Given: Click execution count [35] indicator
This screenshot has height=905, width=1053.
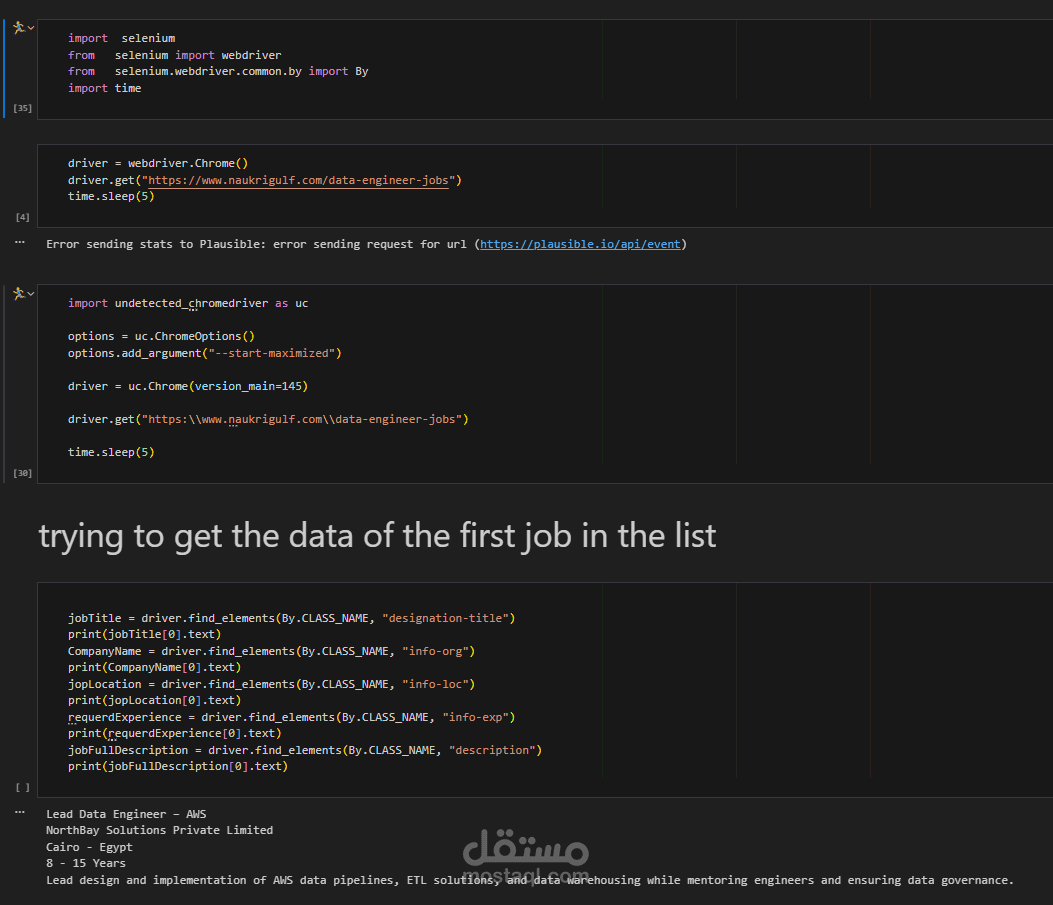Looking at the screenshot, I should coord(22,107).
